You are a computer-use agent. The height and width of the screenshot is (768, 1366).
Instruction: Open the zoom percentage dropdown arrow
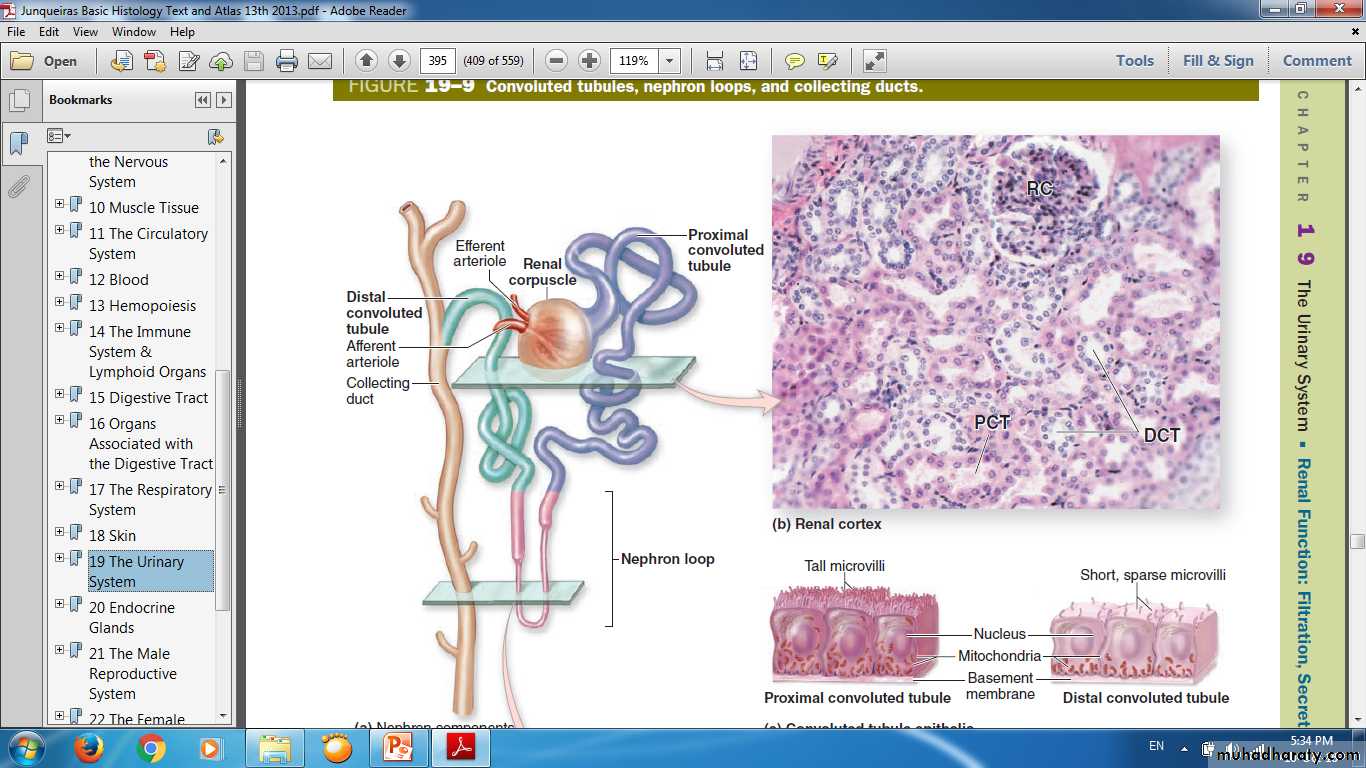[669, 61]
